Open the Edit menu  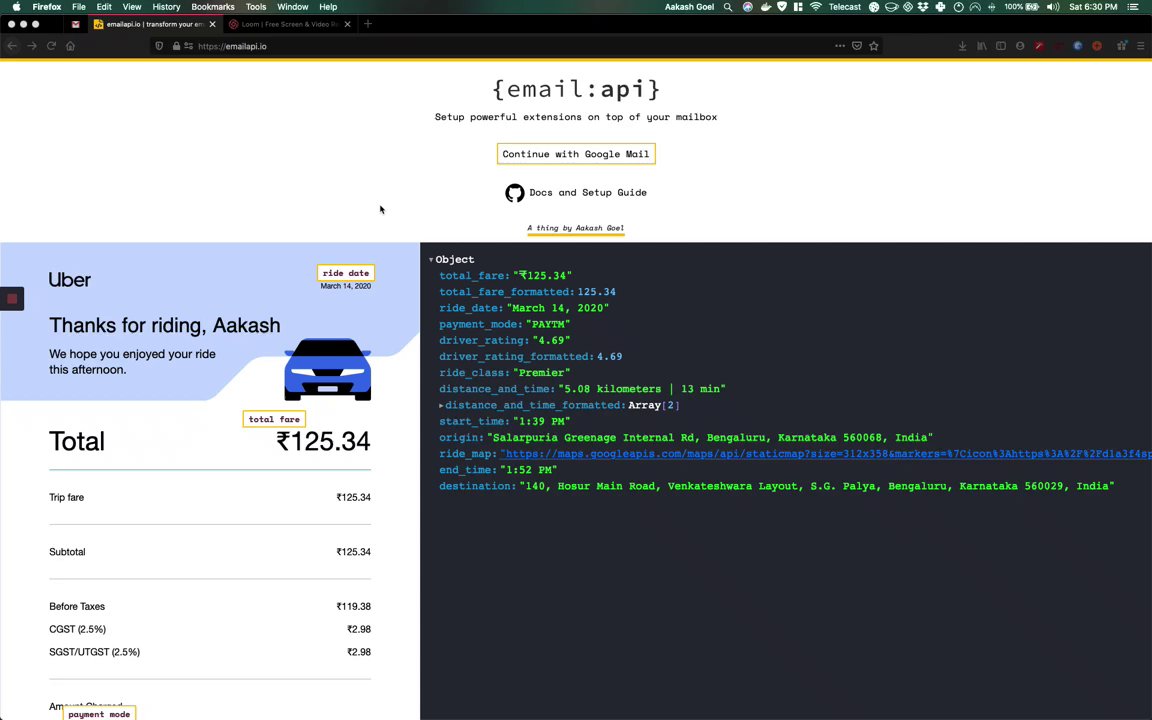(104, 7)
